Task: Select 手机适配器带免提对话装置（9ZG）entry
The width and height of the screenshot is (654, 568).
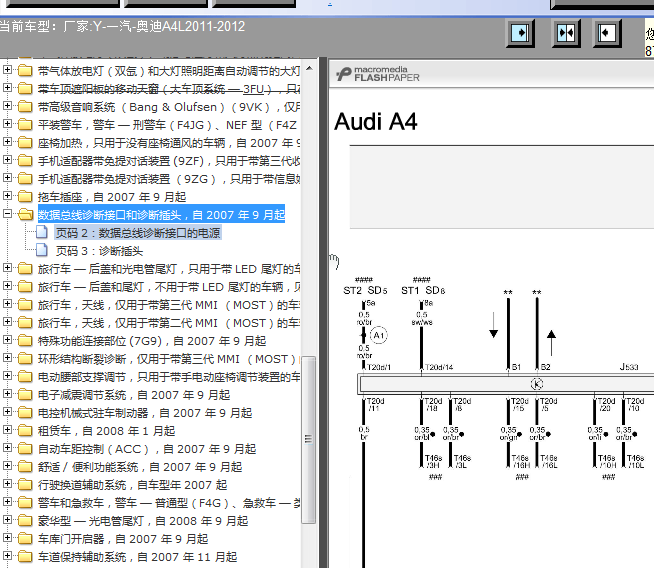Action: (x=169, y=179)
